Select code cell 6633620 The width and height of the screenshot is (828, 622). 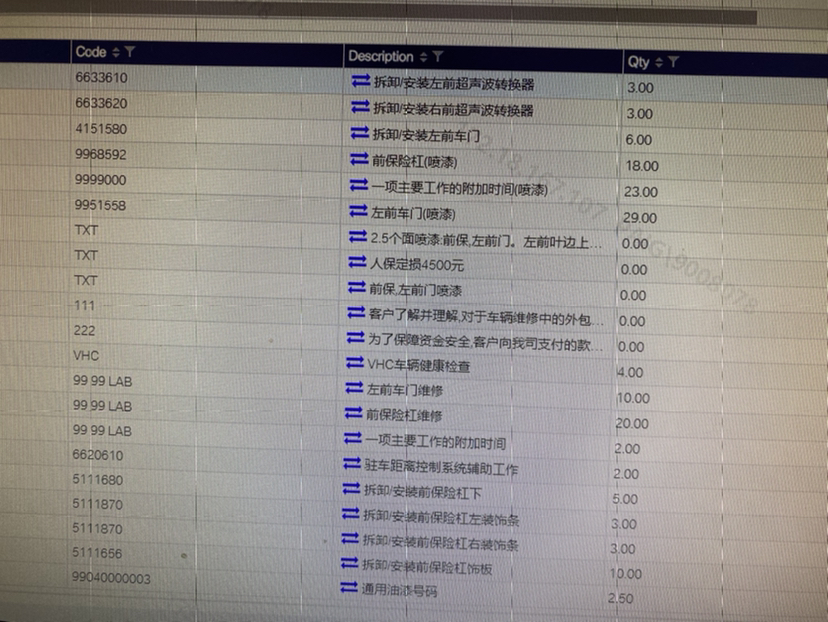[101, 103]
